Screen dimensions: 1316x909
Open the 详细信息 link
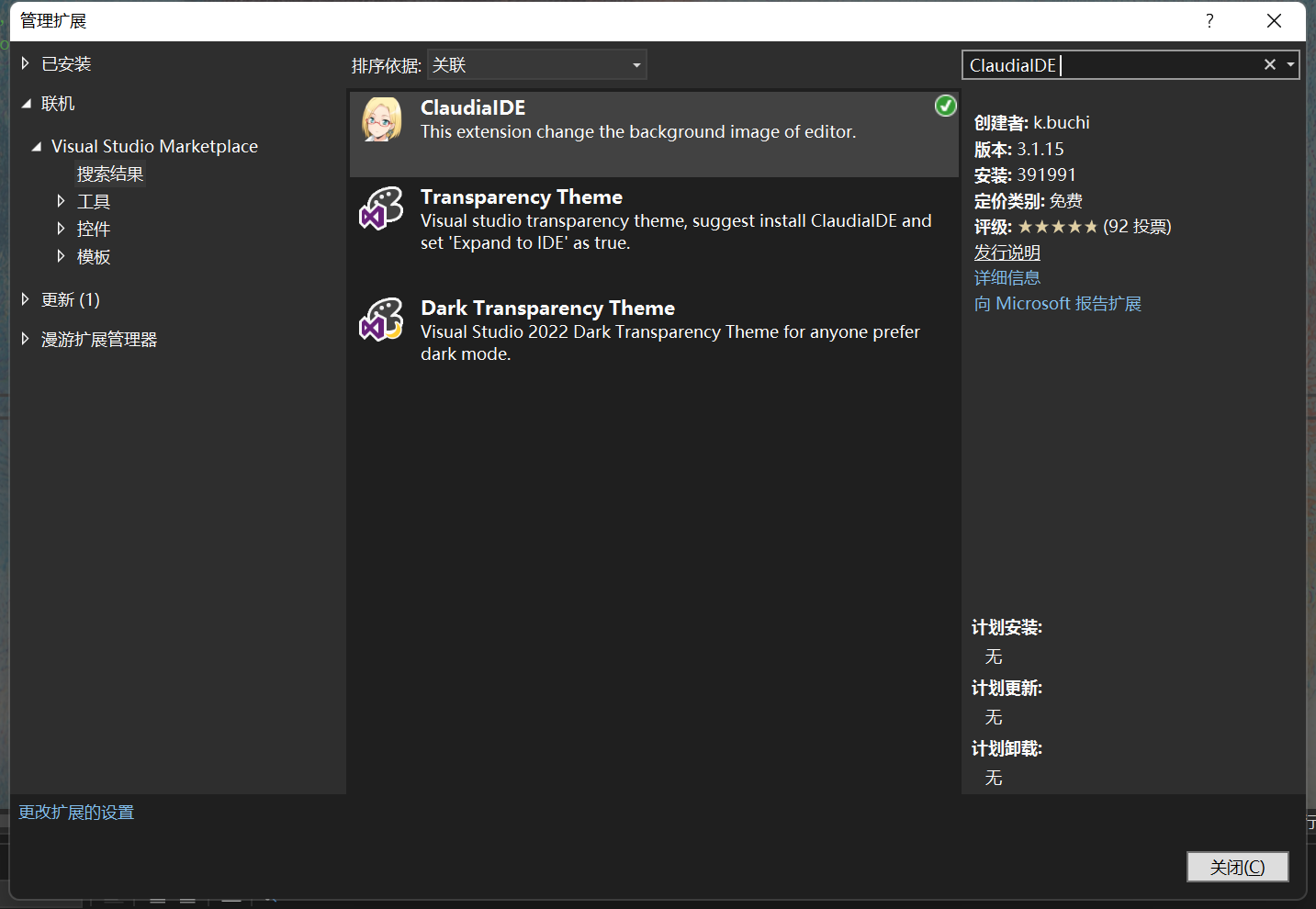pos(1007,277)
